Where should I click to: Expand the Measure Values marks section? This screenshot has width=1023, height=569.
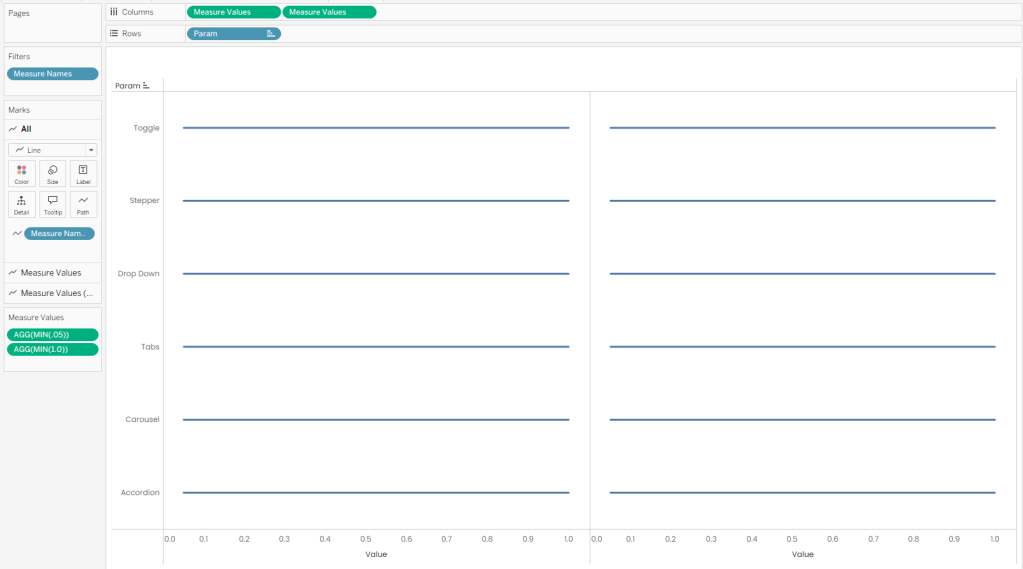[53, 273]
